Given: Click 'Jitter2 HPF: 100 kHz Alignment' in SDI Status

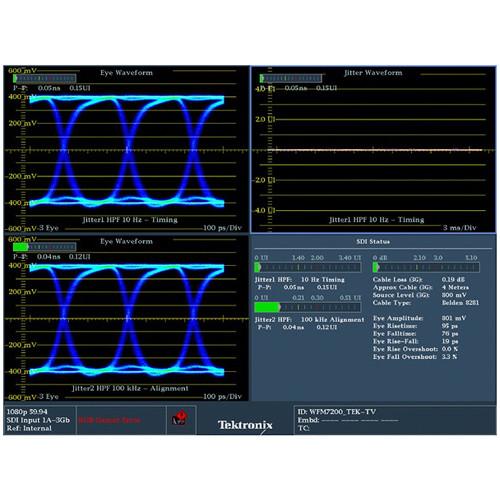Looking at the screenshot, I should pyautogui.click(x=309, y=319).
